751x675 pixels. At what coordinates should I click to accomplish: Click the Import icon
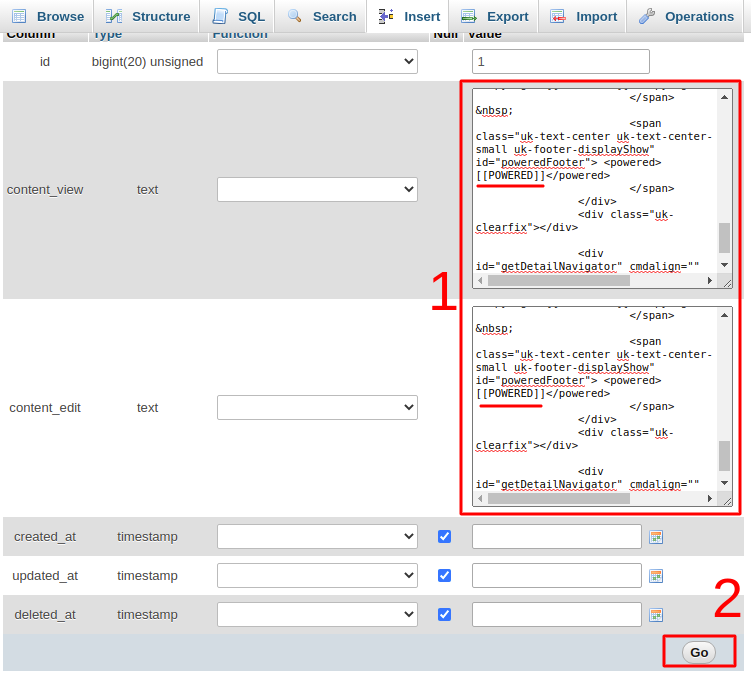(558, 16)
